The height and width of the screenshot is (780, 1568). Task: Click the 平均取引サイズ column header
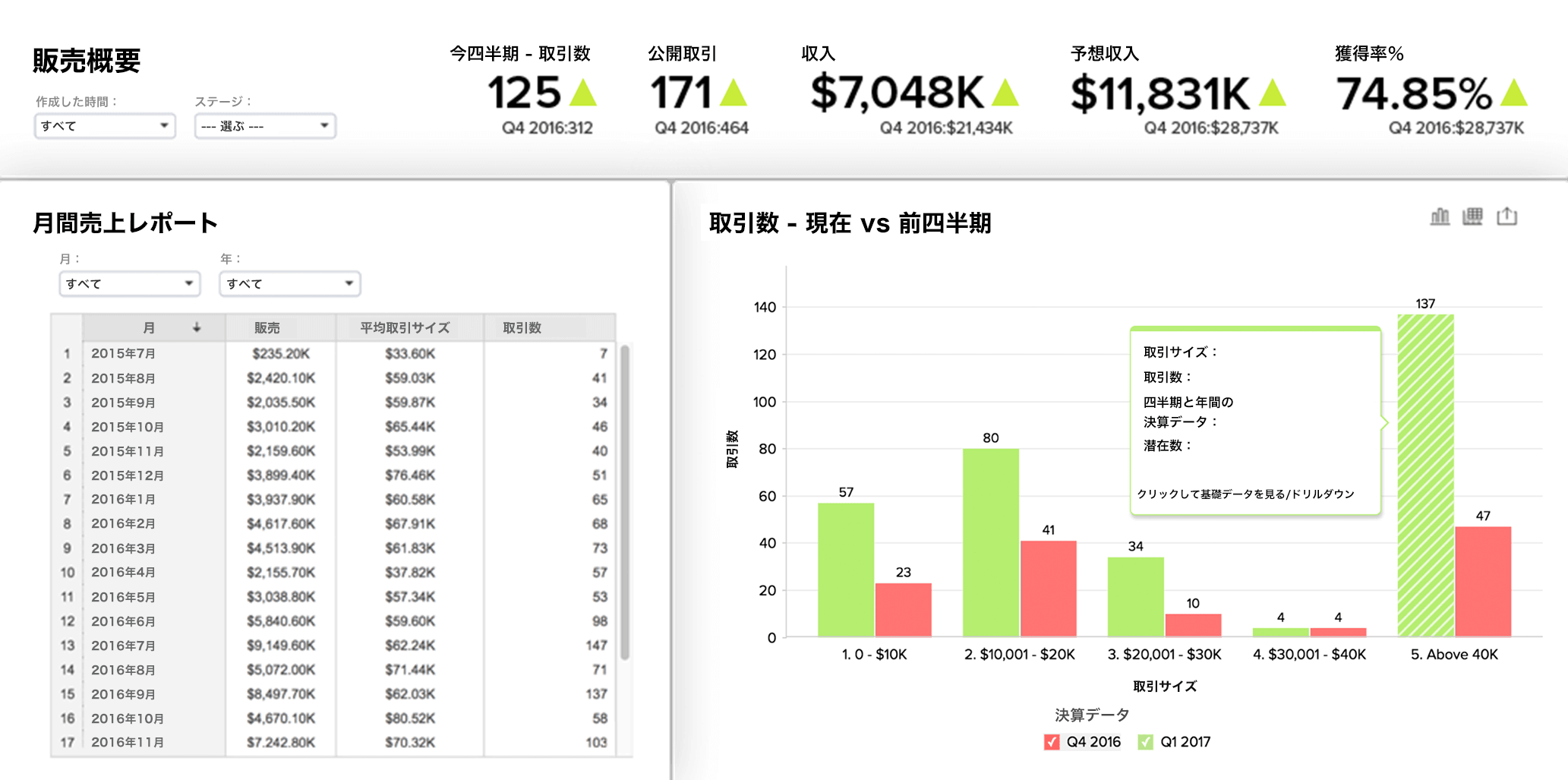coord(405,328)
